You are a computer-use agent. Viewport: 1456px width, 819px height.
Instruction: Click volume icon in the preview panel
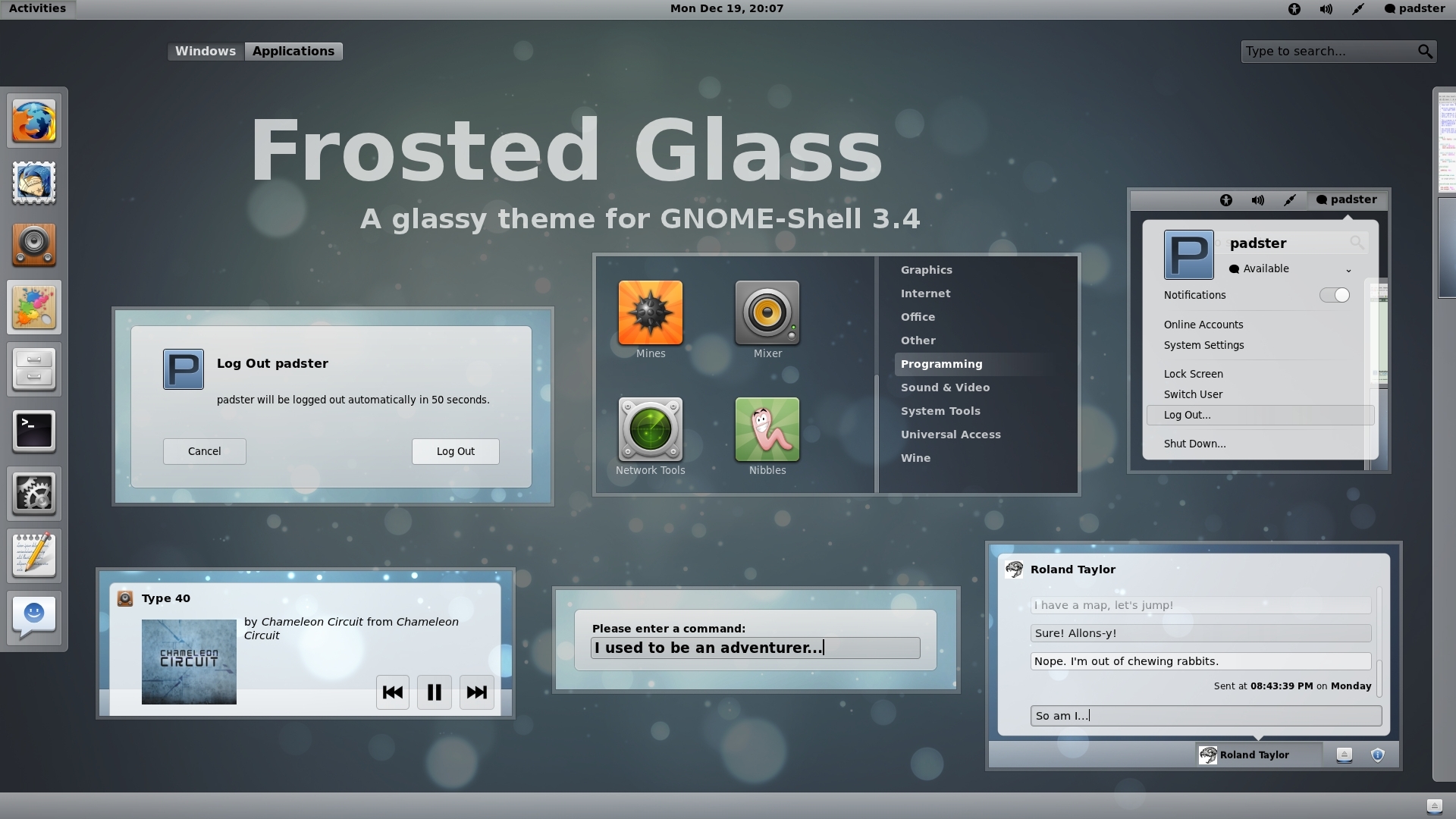click(1258, 200)
